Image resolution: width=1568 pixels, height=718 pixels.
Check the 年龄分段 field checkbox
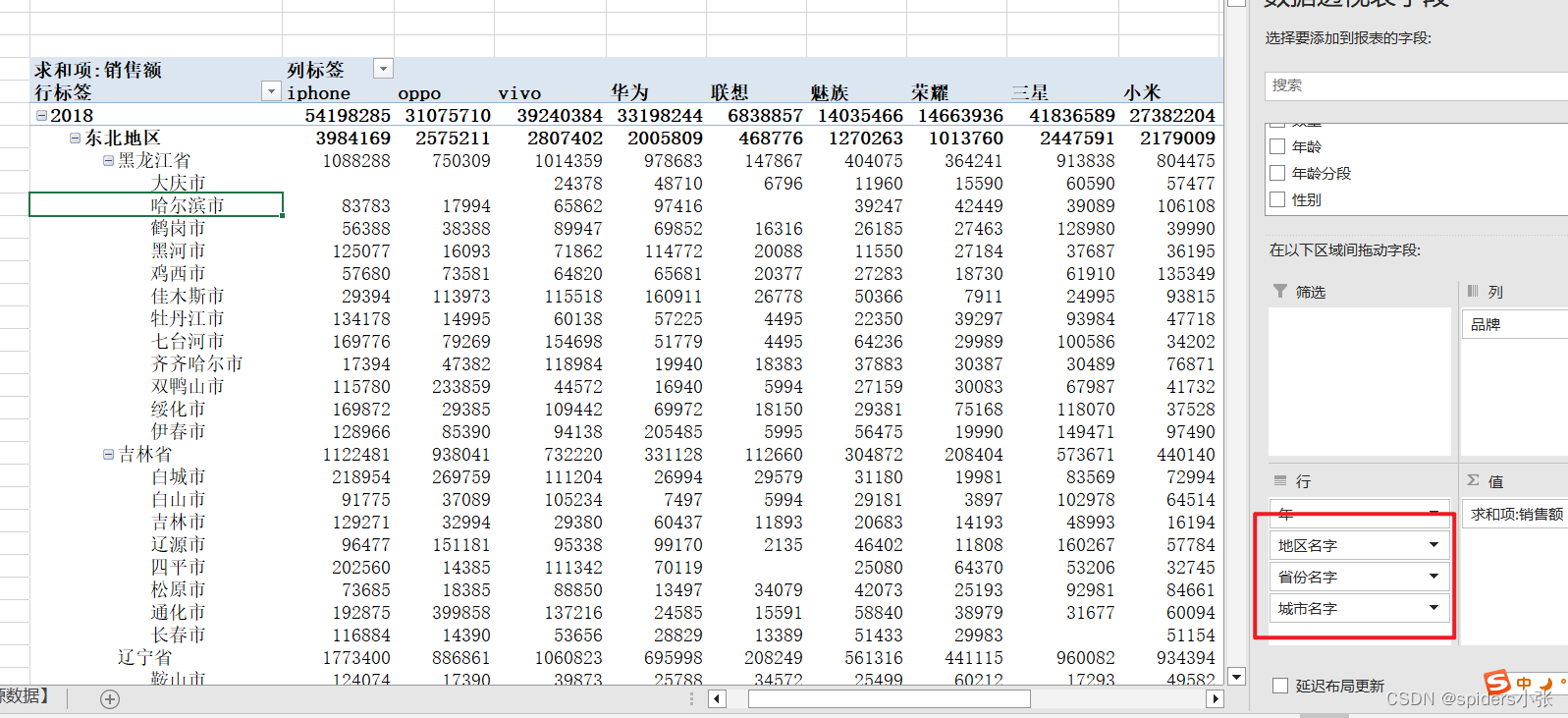[x=1277, y=173]
